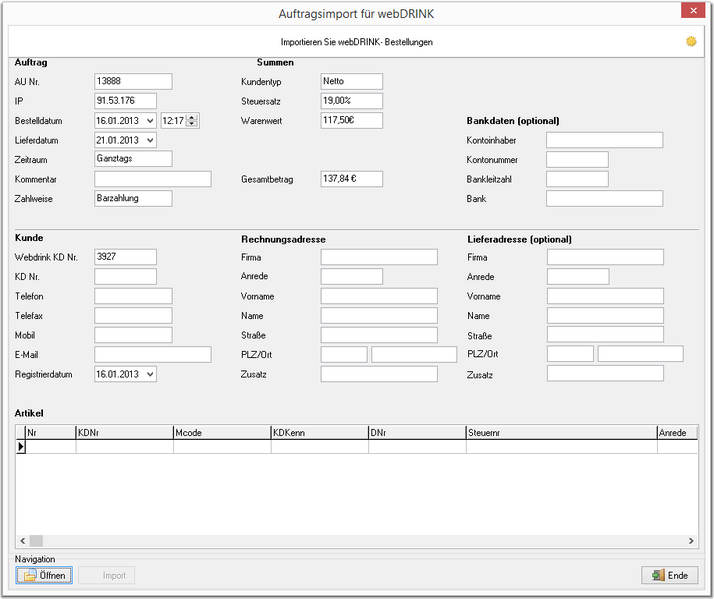Click the Kontonummer input field
Viewport: 714px width, 599px height.
pyautogui.click(x=577, y=160)
